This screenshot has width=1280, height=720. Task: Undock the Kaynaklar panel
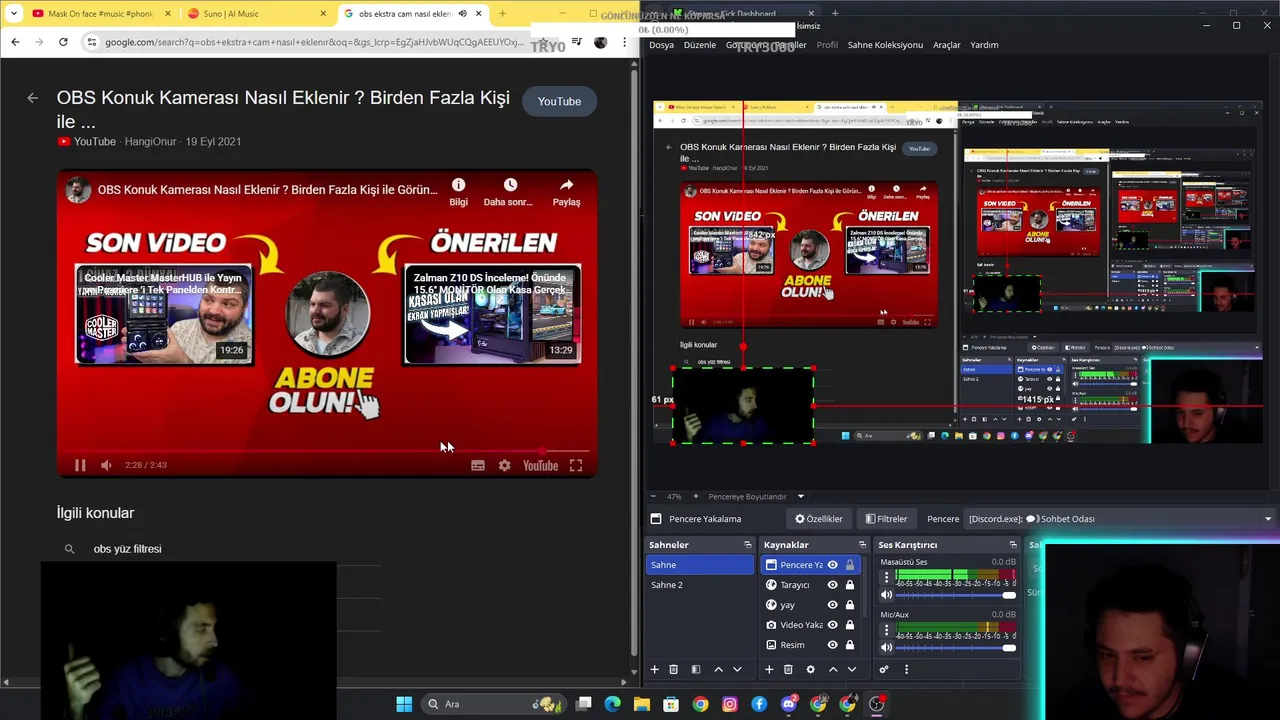tap(862, 545)
